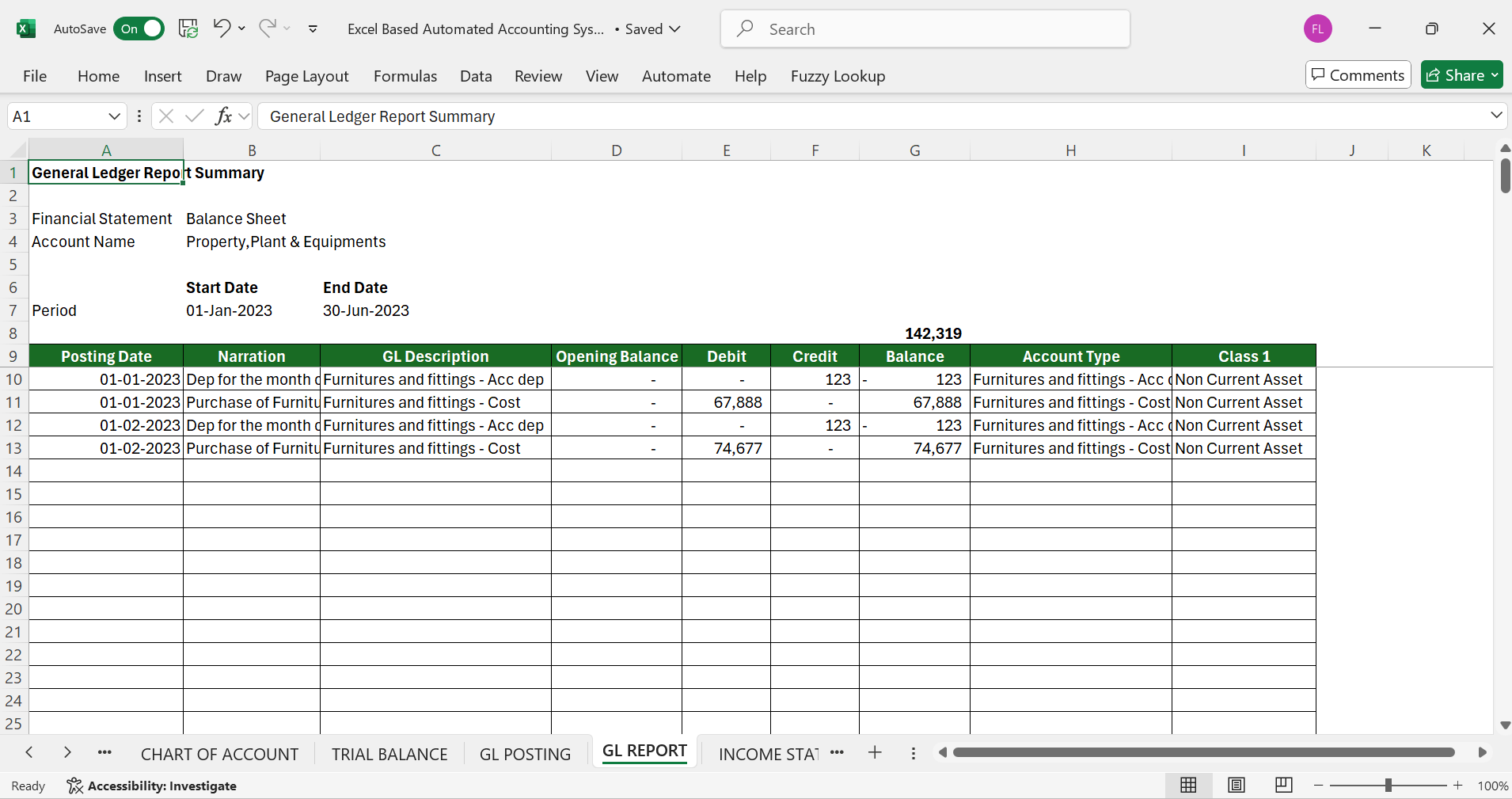Click the formula bar Cancel icon

point(166,116)
